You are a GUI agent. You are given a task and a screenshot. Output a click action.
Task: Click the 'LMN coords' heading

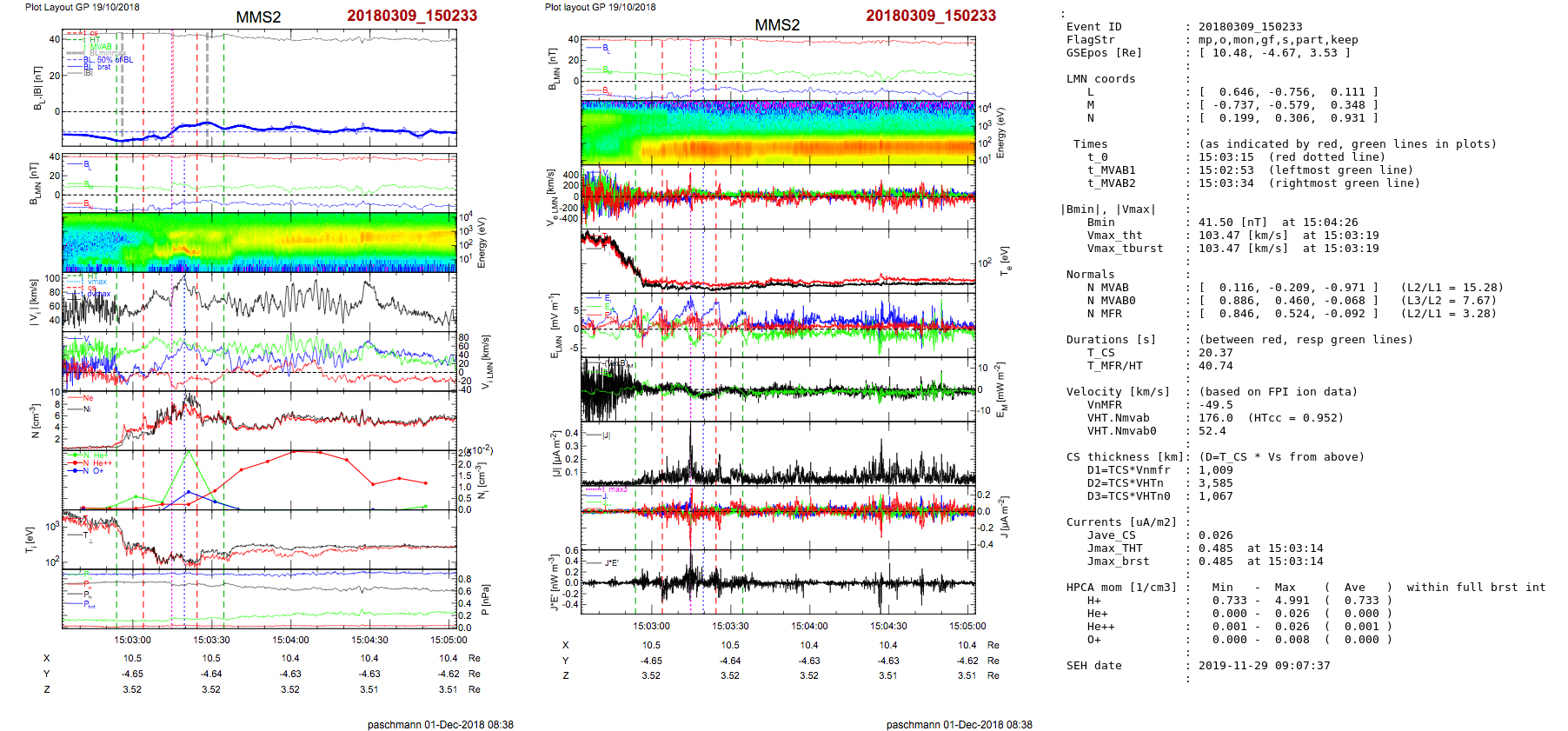(x=1100, y=79)
